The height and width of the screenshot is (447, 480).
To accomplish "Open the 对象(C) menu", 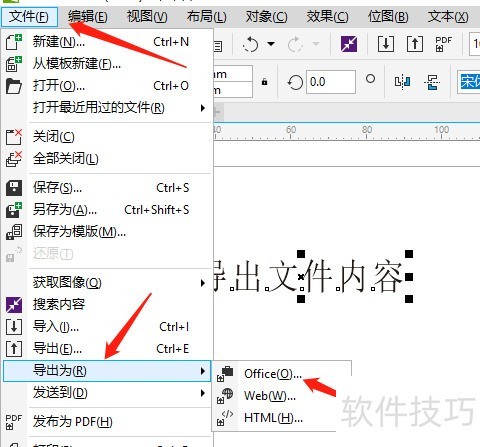I will 266,17.
